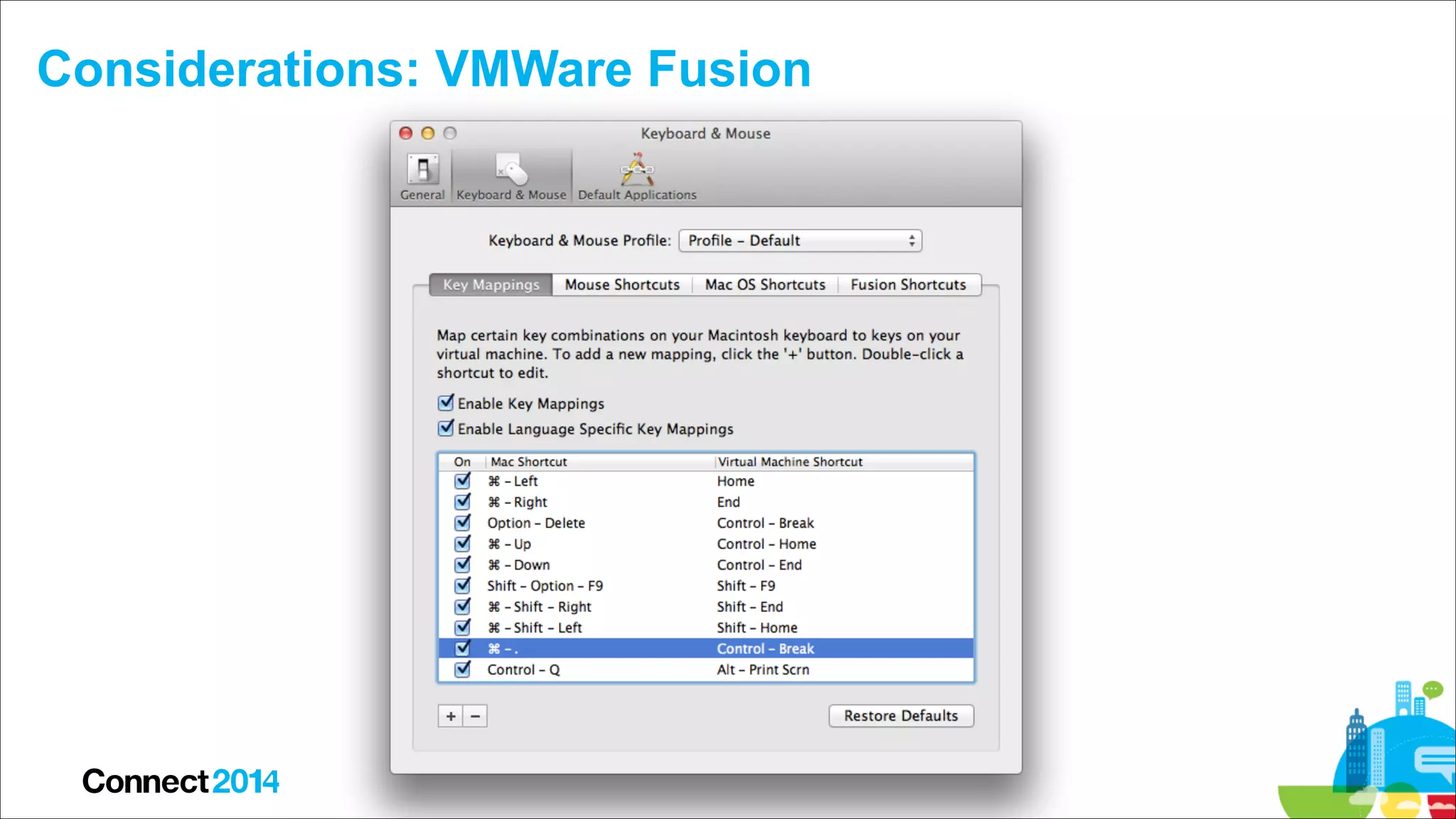The width and height of the screenshot is (1456, 819).
Task: Select the 'Shift – Home' shortcut cell
Action: [x=757, y=628]
